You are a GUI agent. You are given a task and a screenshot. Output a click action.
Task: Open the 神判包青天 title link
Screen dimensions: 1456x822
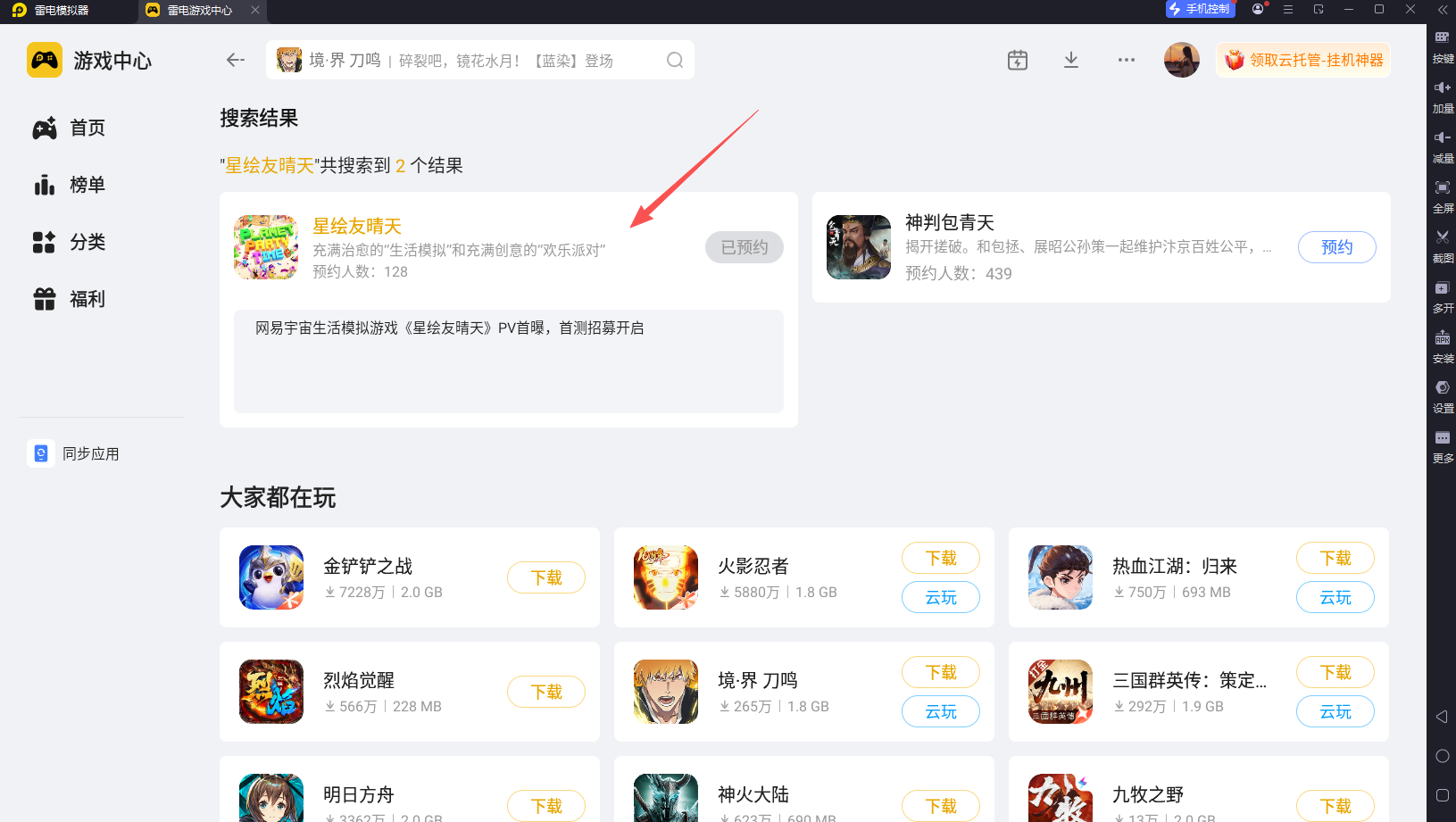point(950,222)
